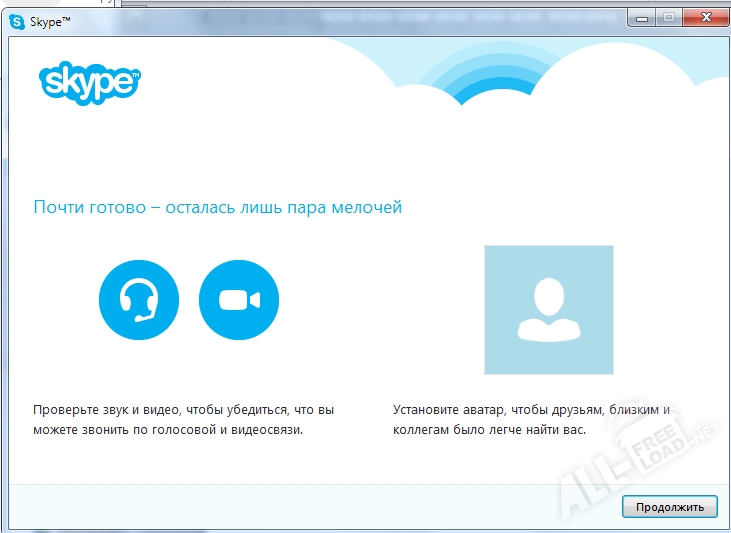Click the empty footer bar left of Продолжить
Image resolution: width=731 pixels, height=533 pixels.
click(x=300, y=506)
